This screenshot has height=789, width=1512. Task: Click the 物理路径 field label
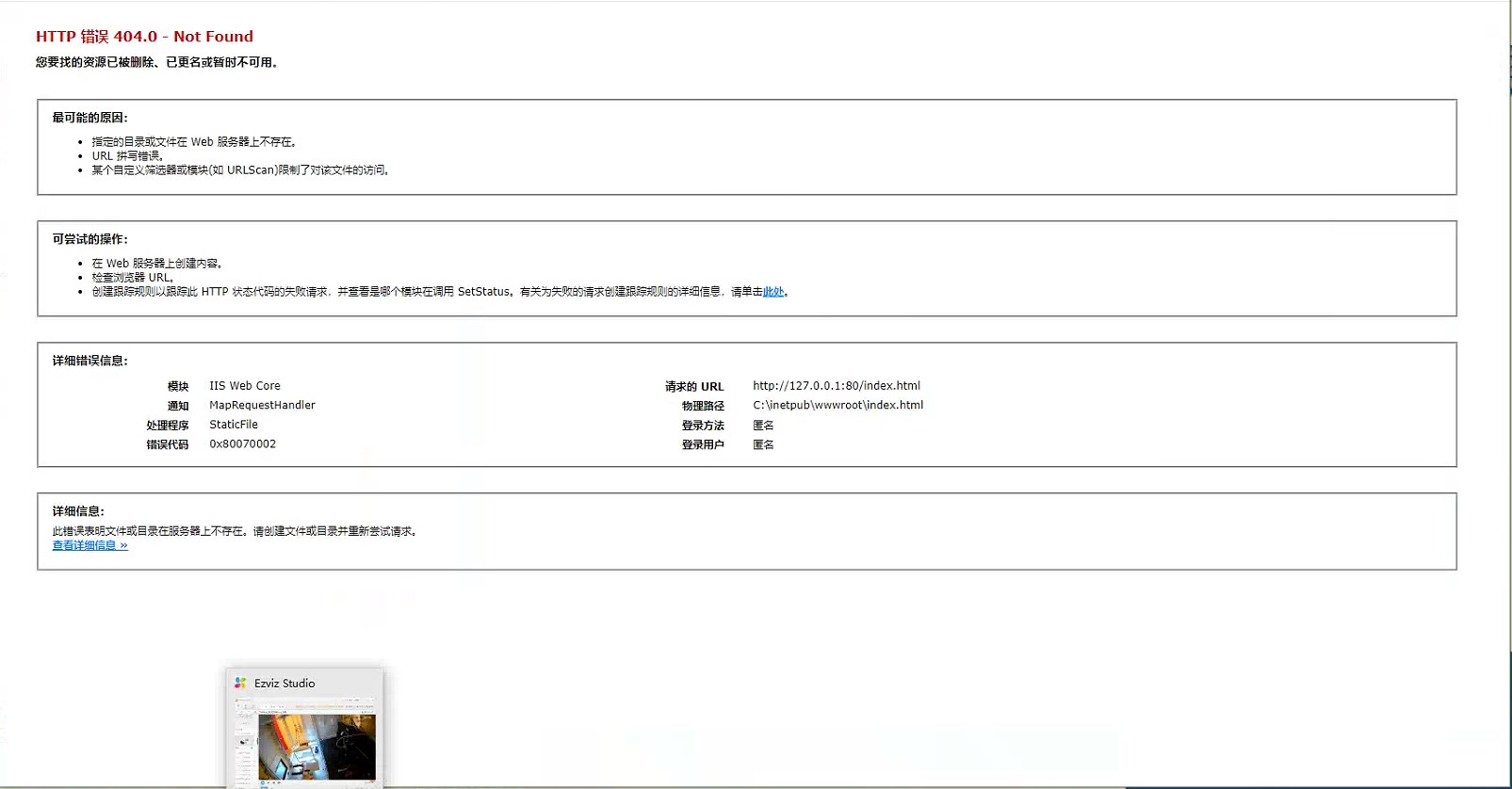(x=703, y=406)
